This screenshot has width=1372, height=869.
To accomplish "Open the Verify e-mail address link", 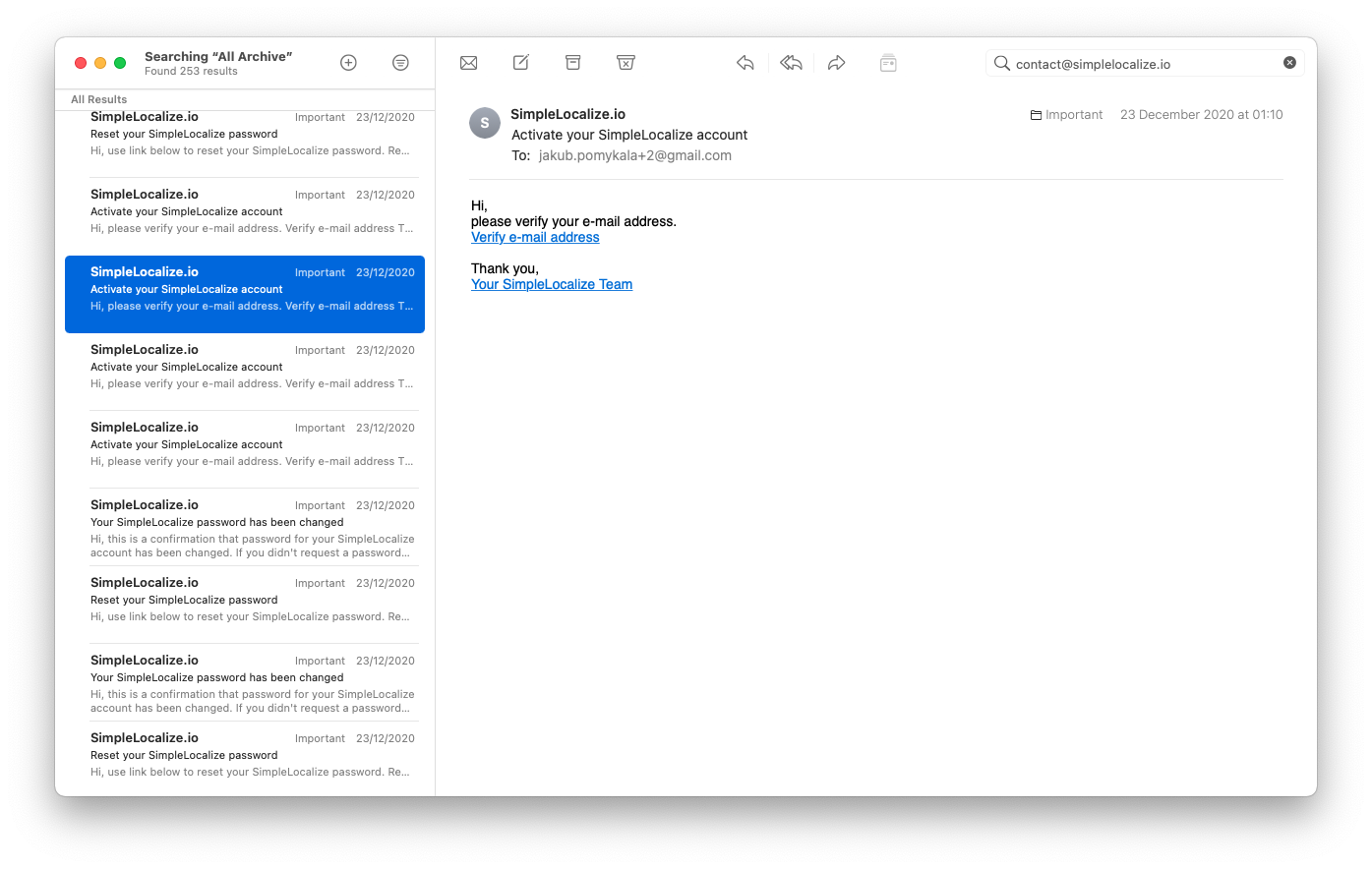I will 535,237.
